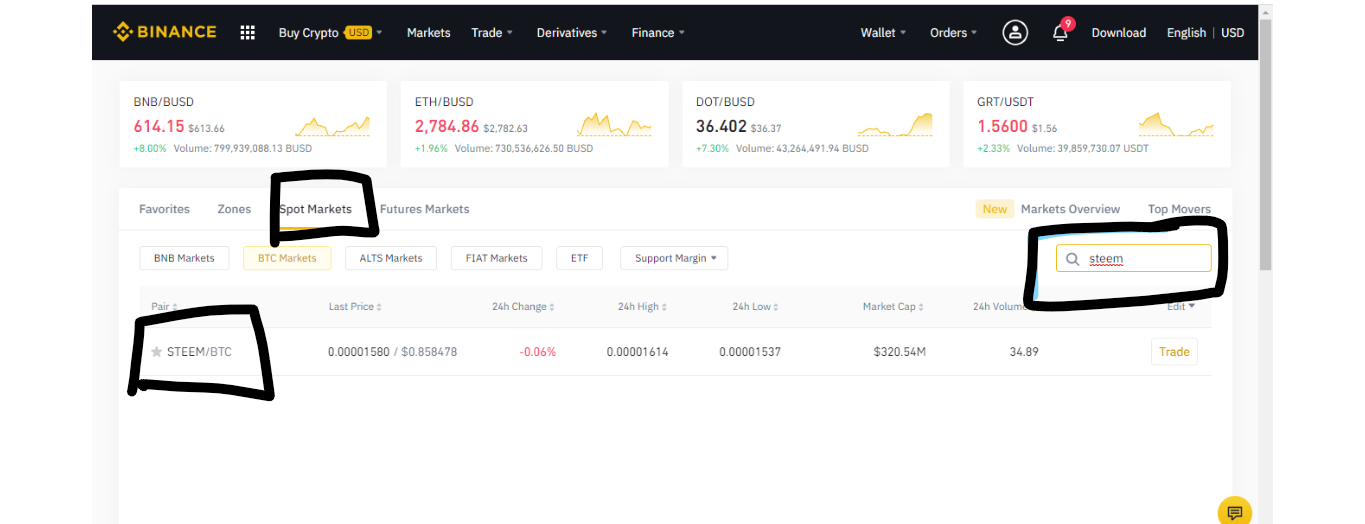Open Top Movers
The height and width of the screenshot is (524, 1365).
click(x=1179, y=209)
